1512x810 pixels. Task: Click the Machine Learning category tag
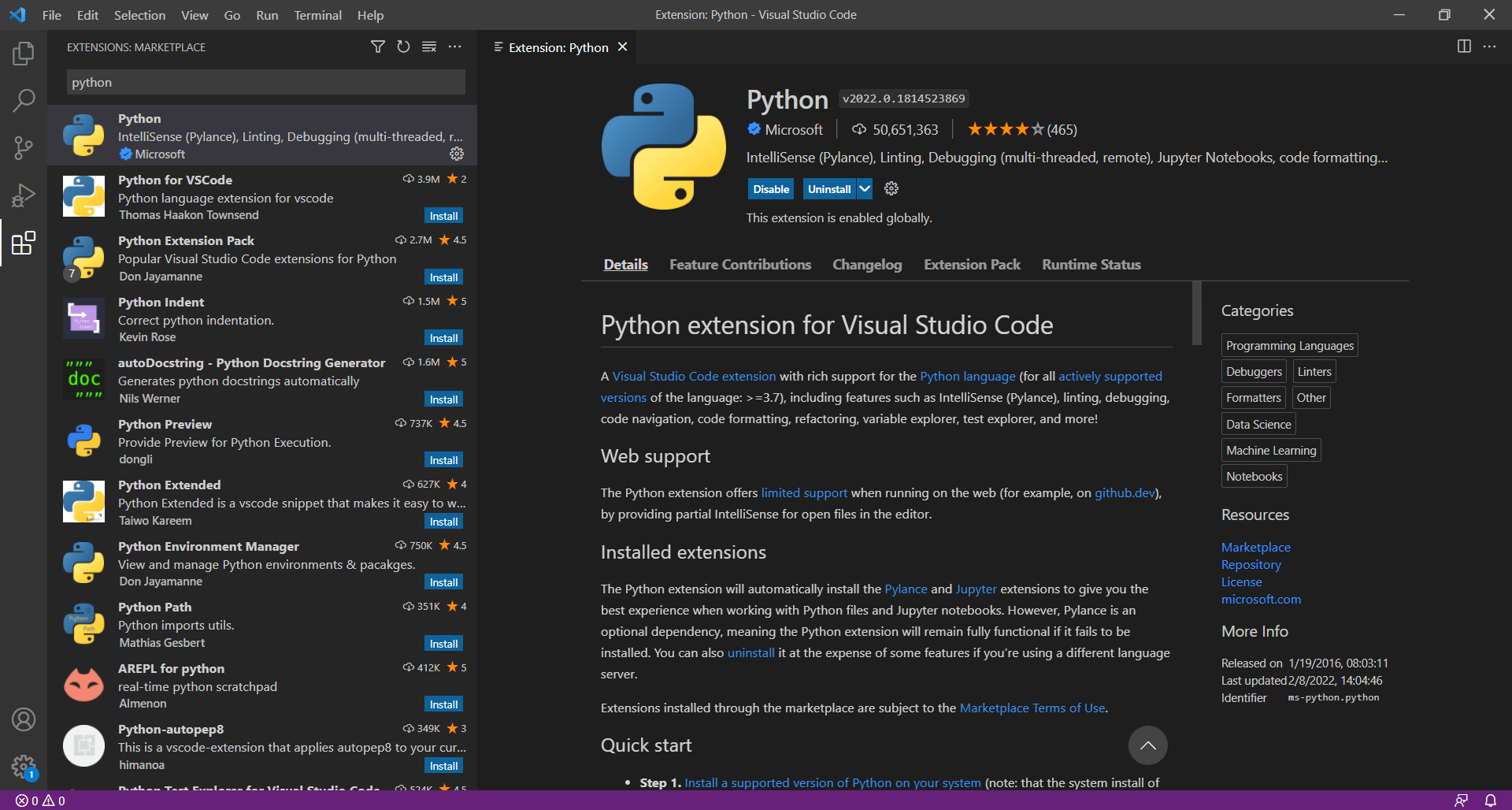tap(1271, 450)
